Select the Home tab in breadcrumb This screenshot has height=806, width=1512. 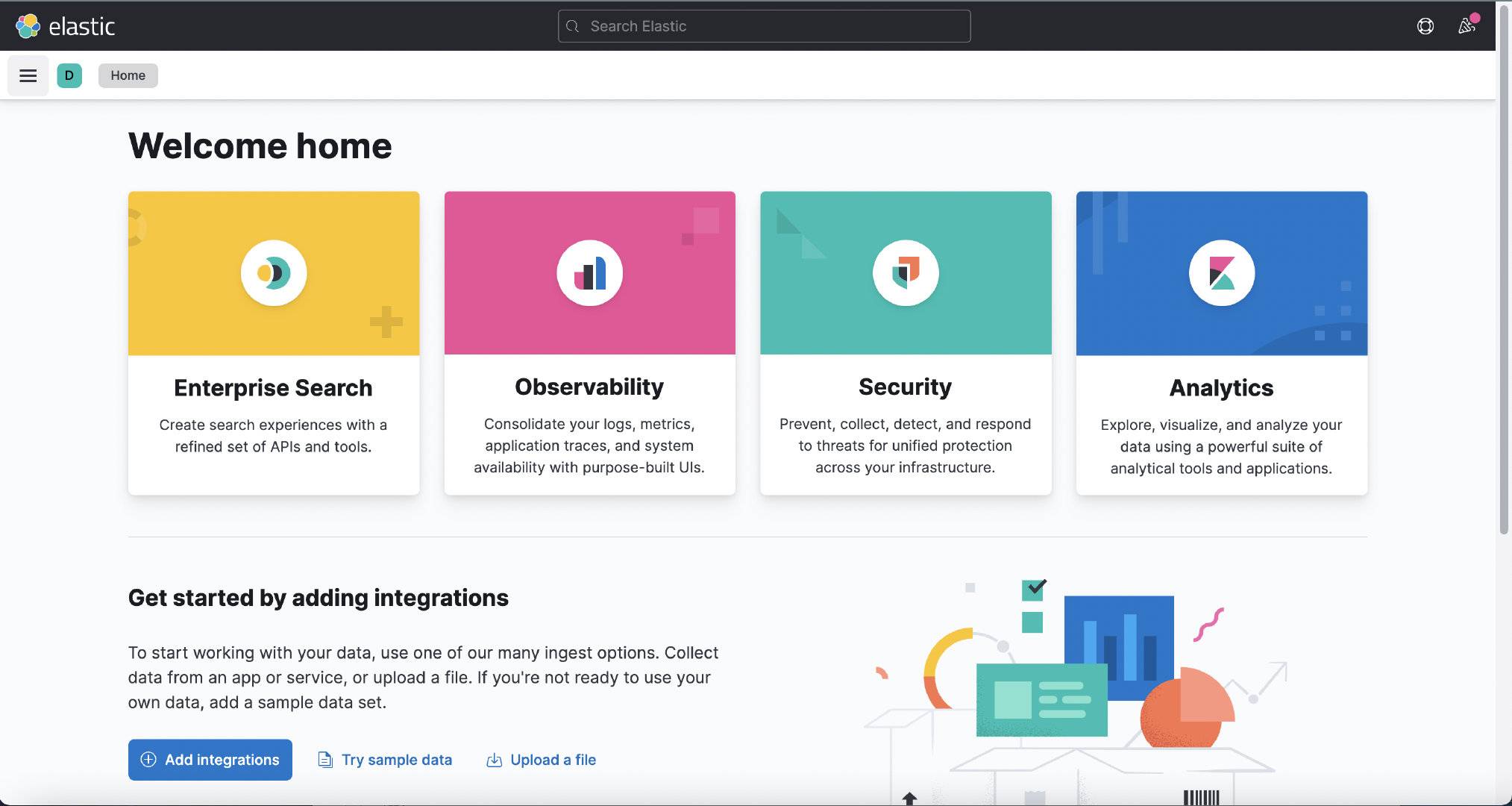point(127,75)
